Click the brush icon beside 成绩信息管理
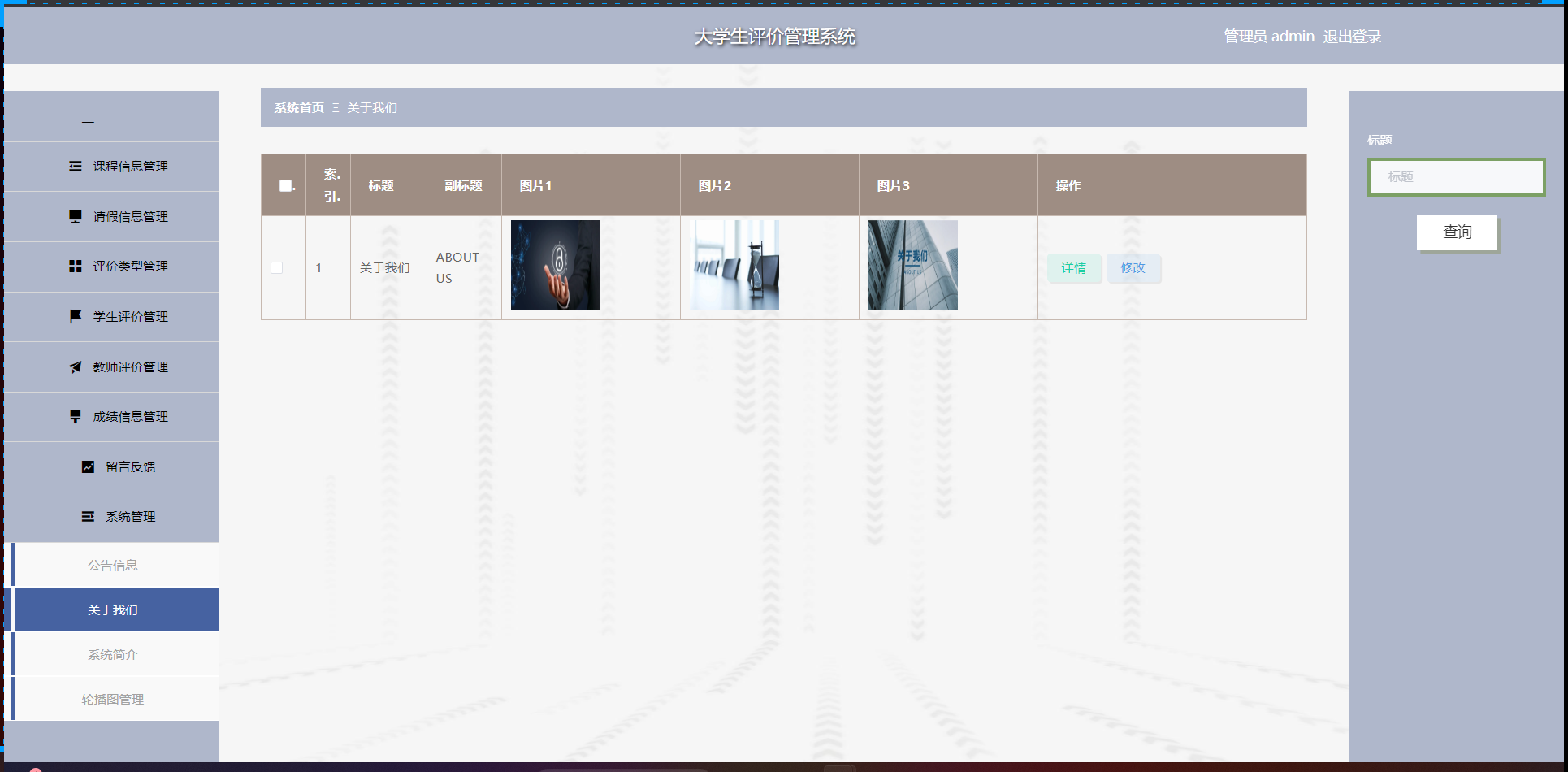Viewport: 1568px width, 772px height. click(x=76, y=417)
